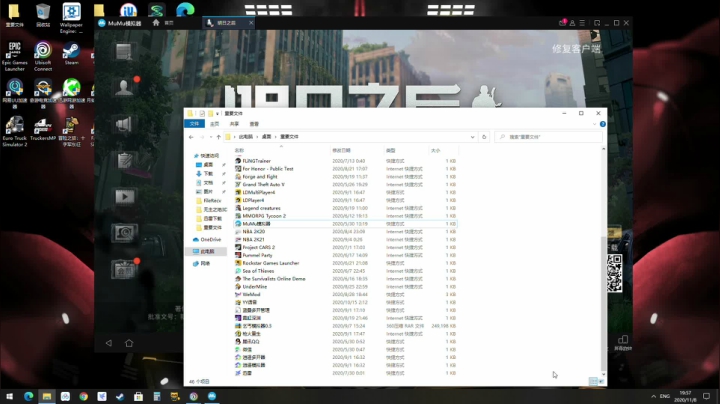Click the speaker announcement icon in the game sidebar
The width and height of the screenshot is (720, 404).
tap(124, 124)
